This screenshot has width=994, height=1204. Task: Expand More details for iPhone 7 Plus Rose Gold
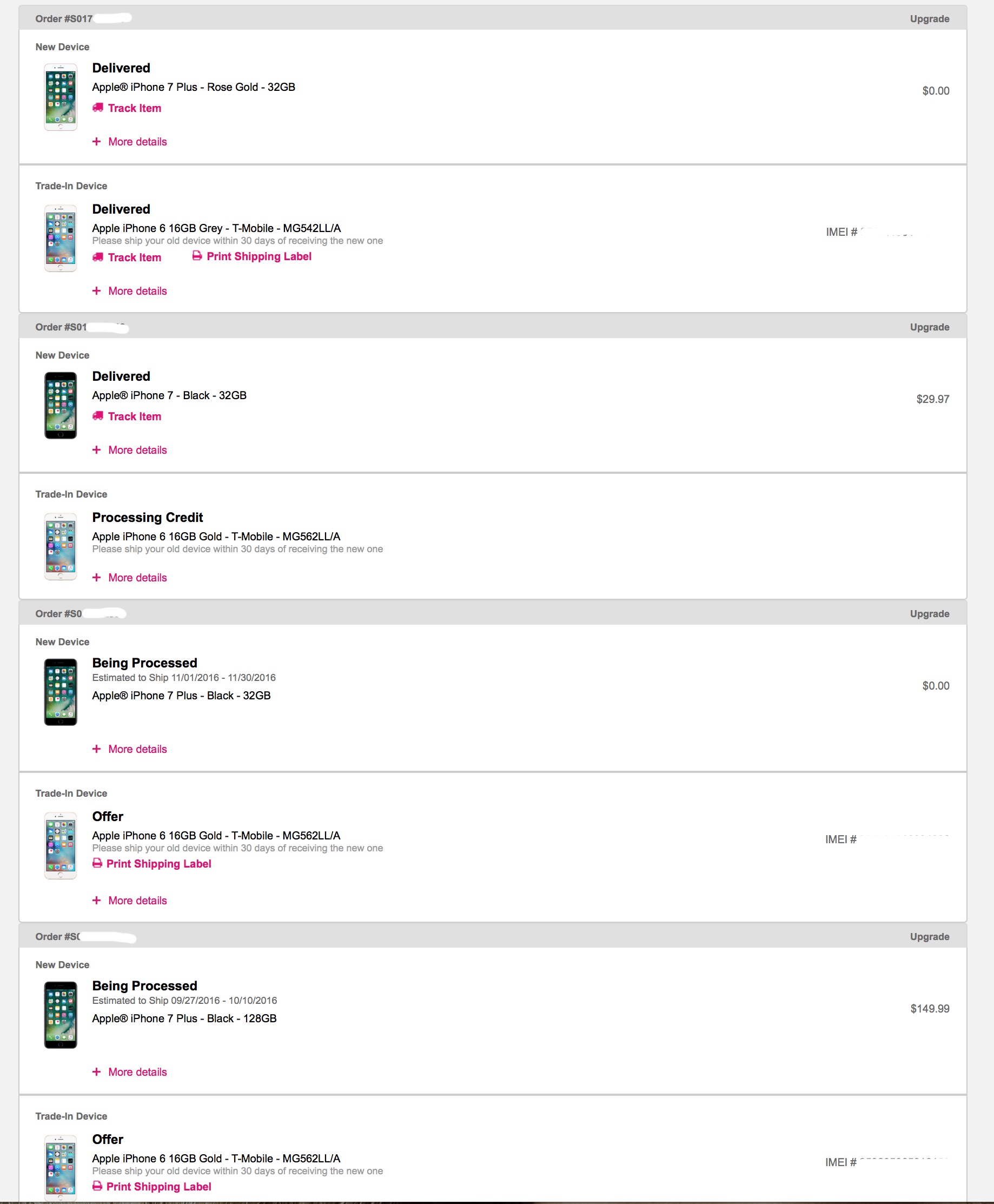pyautogui.click(x=137, y=141)
